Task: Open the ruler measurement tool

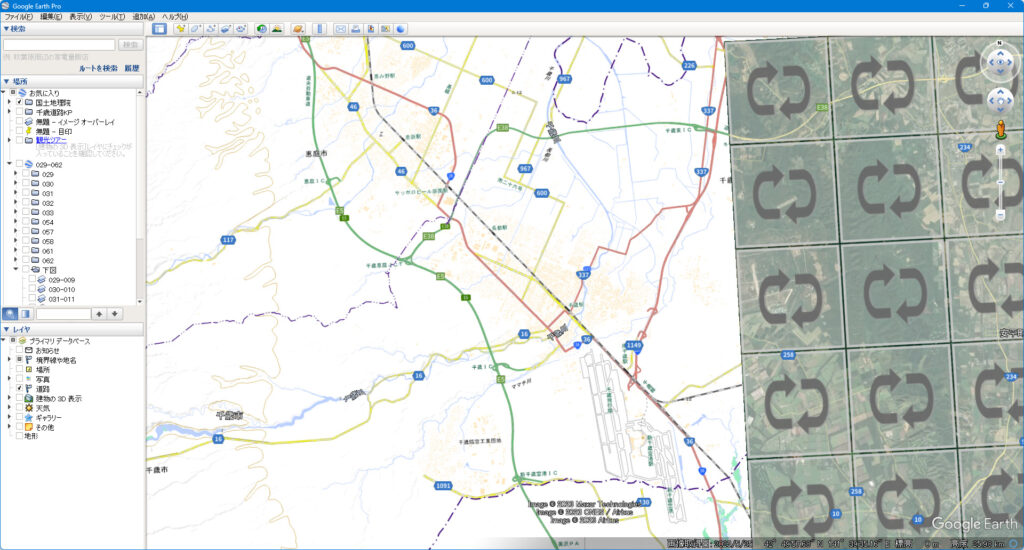Action: (319, 29)
